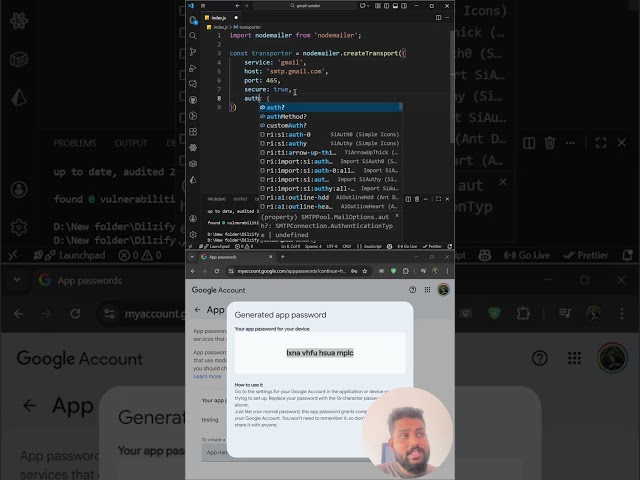Go back with App passwords arrow
Screen dimensions: 640x480
198,310
